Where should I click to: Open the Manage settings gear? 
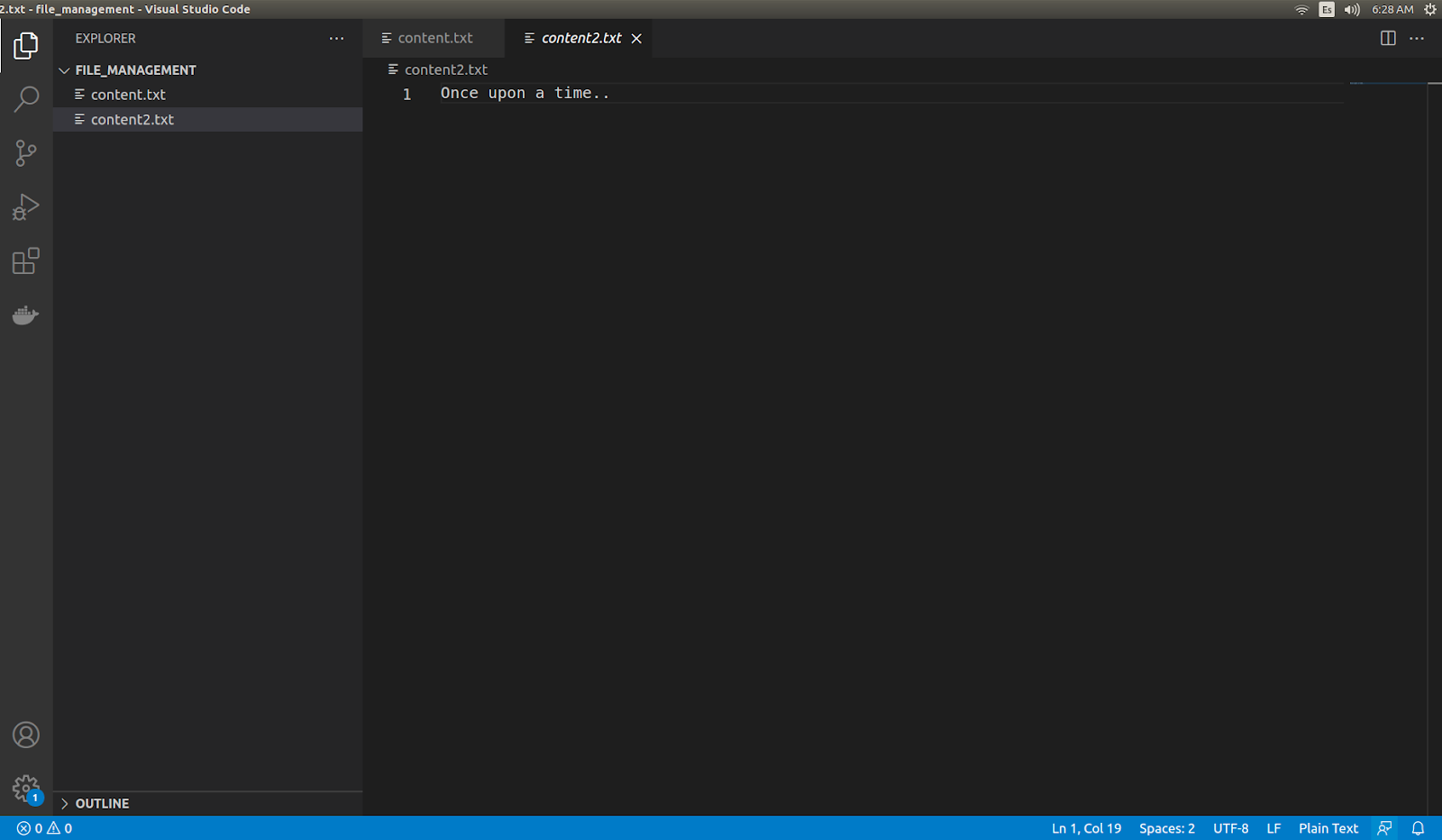(26, 790)
